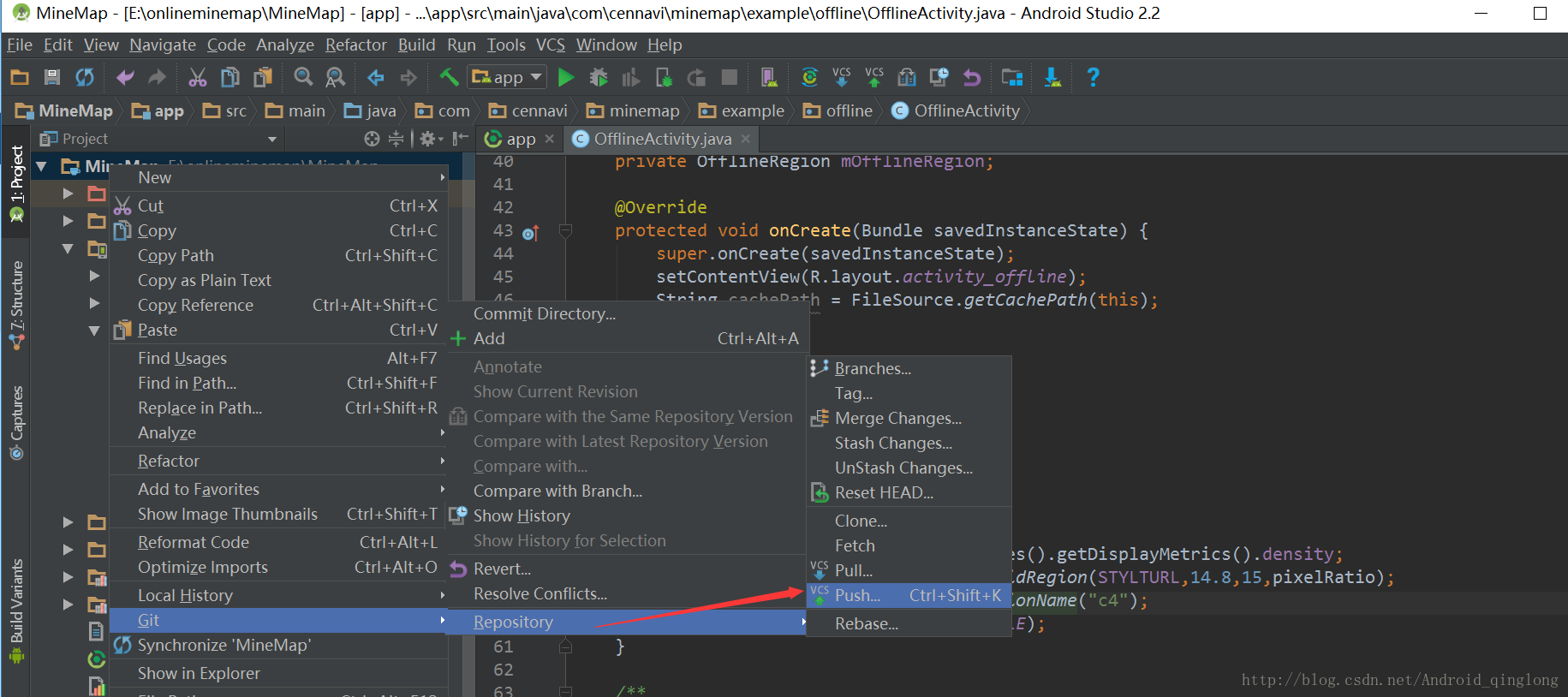The width and height of the screenshot is (1568, 697).
Task: Click the Attach debugger to Android process icon
Action: point(664,78)
